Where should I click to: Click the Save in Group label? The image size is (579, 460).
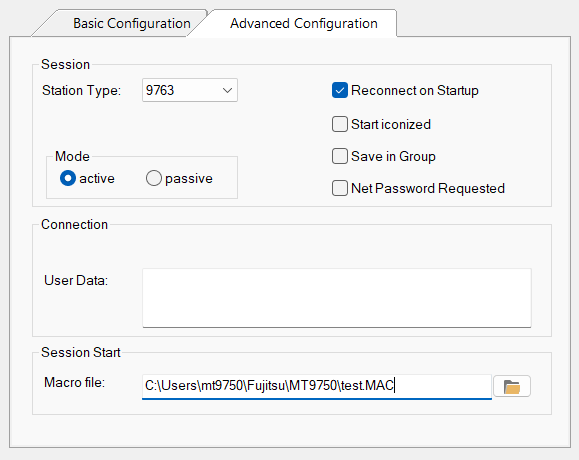point(393,157)
